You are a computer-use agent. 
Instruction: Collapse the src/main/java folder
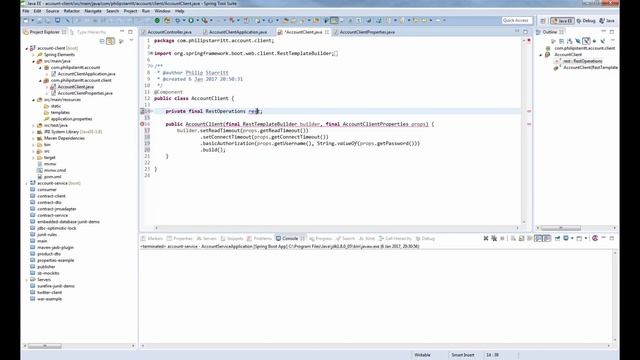(x=33, y=61)
